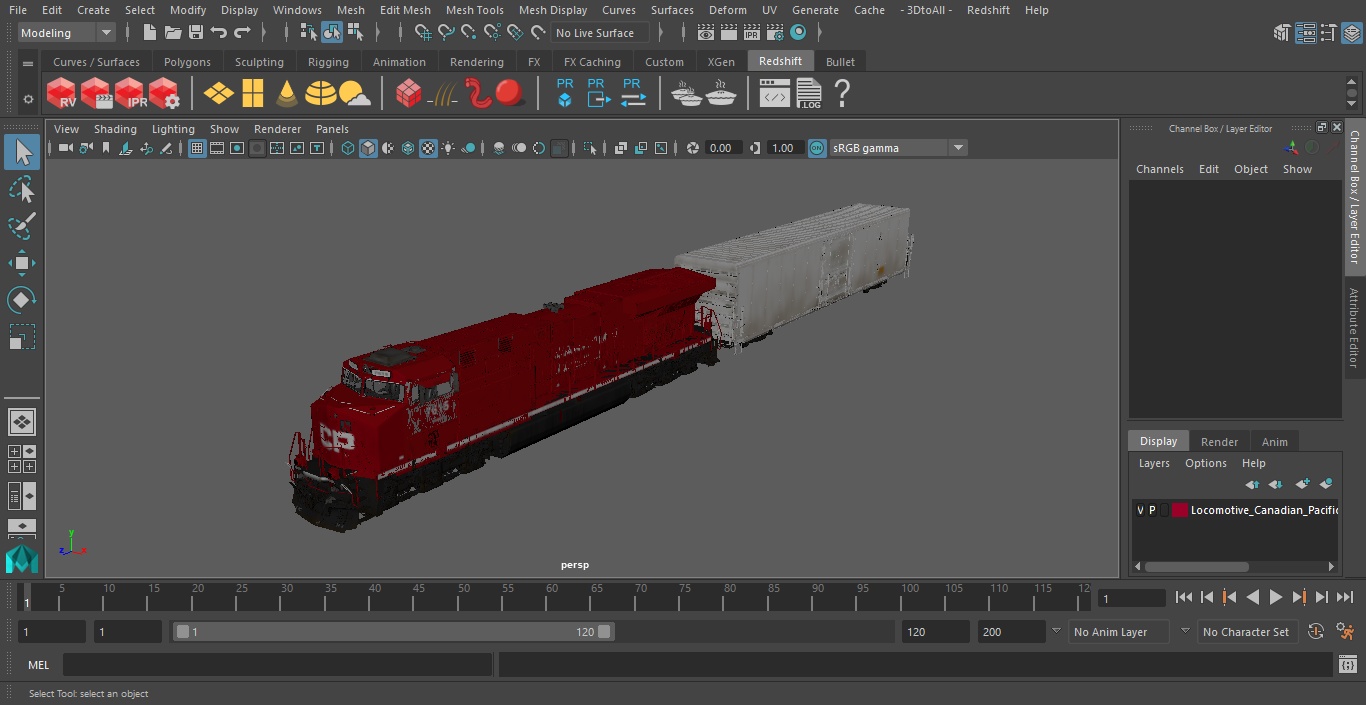Image resolution: width=1366 pixels, height=705 pixels.
Task: Open shelf tab selector menu icon
Action: [x=28, y=63]
